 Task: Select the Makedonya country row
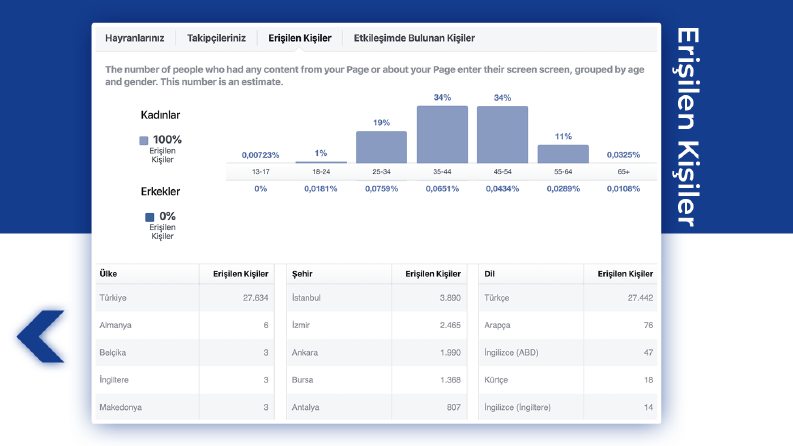pos(185,407)
